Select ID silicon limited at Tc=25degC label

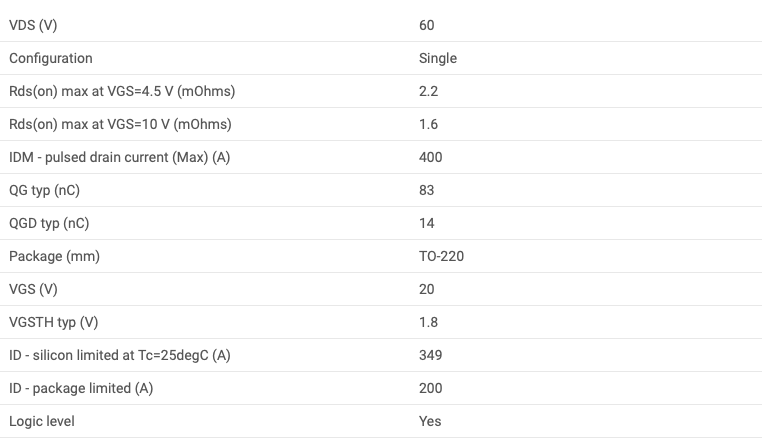pyautogui.click(x=120, y=355)
